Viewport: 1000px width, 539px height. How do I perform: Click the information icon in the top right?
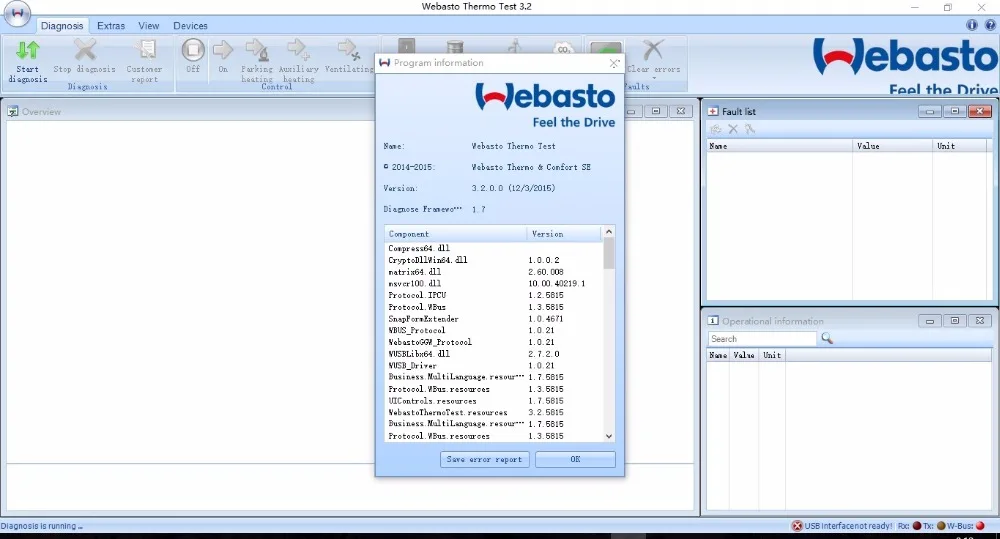(971, 25)
